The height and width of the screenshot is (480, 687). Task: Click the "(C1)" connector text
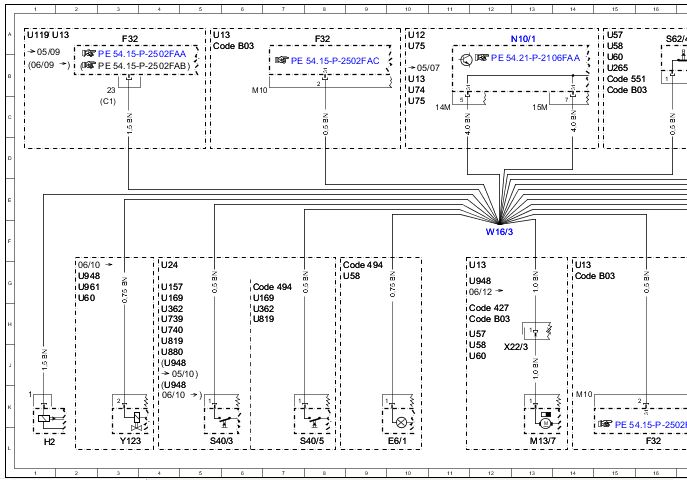(x=108, y=102)
